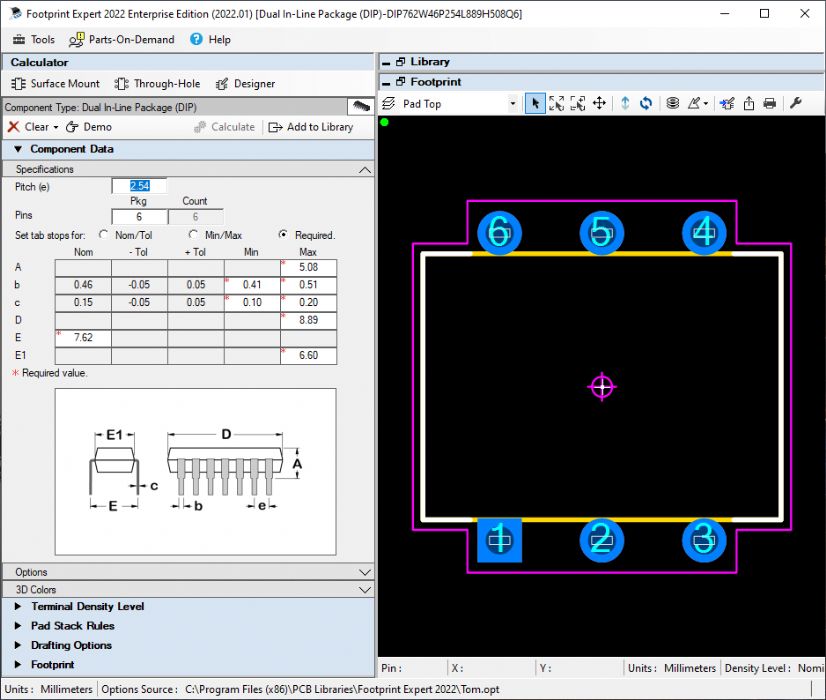826x700 pixels.
Task: Open the measure tool dropdown arrow
Action: (706, 104)
